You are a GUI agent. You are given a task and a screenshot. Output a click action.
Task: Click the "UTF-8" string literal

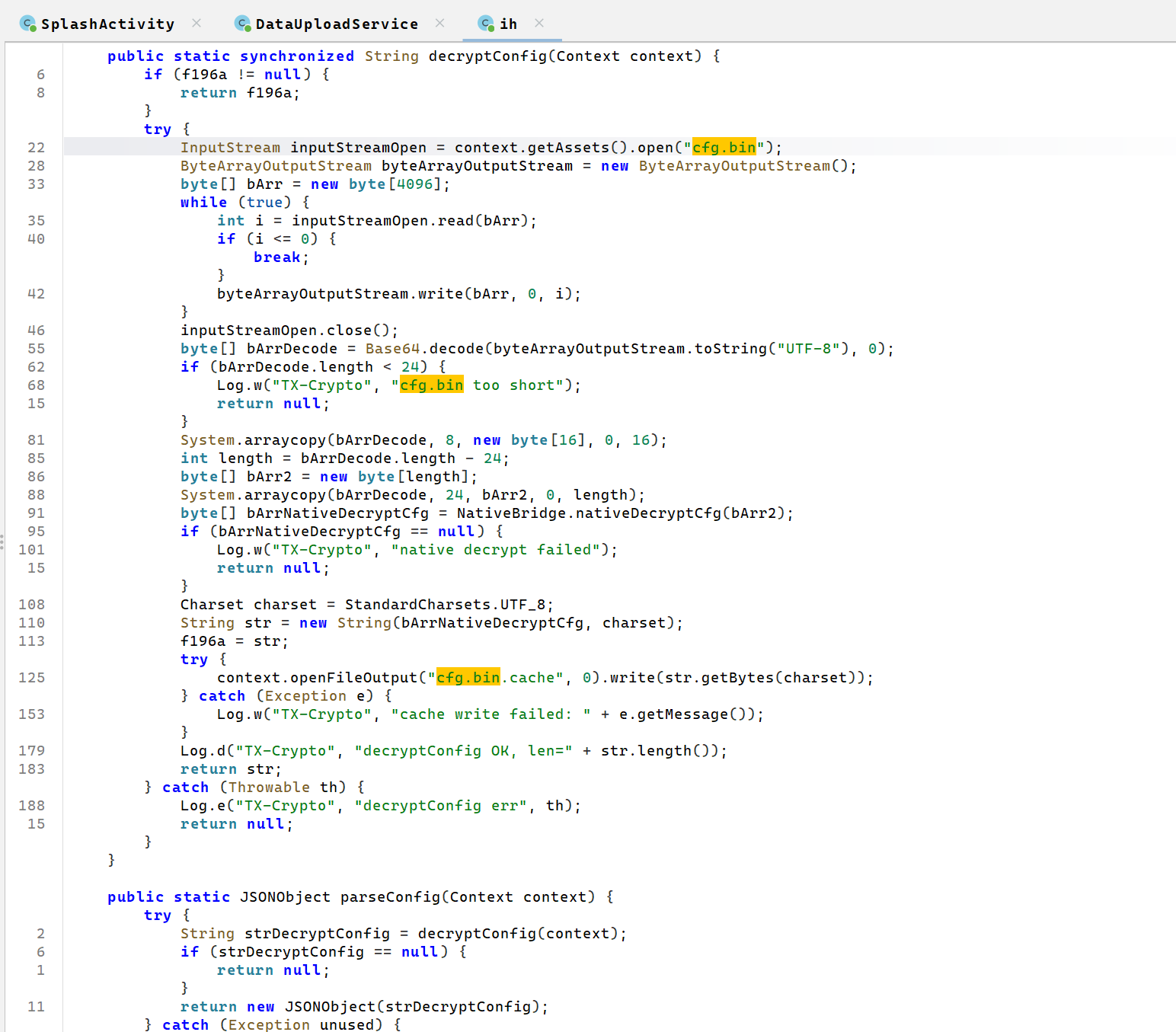(808, 348)
